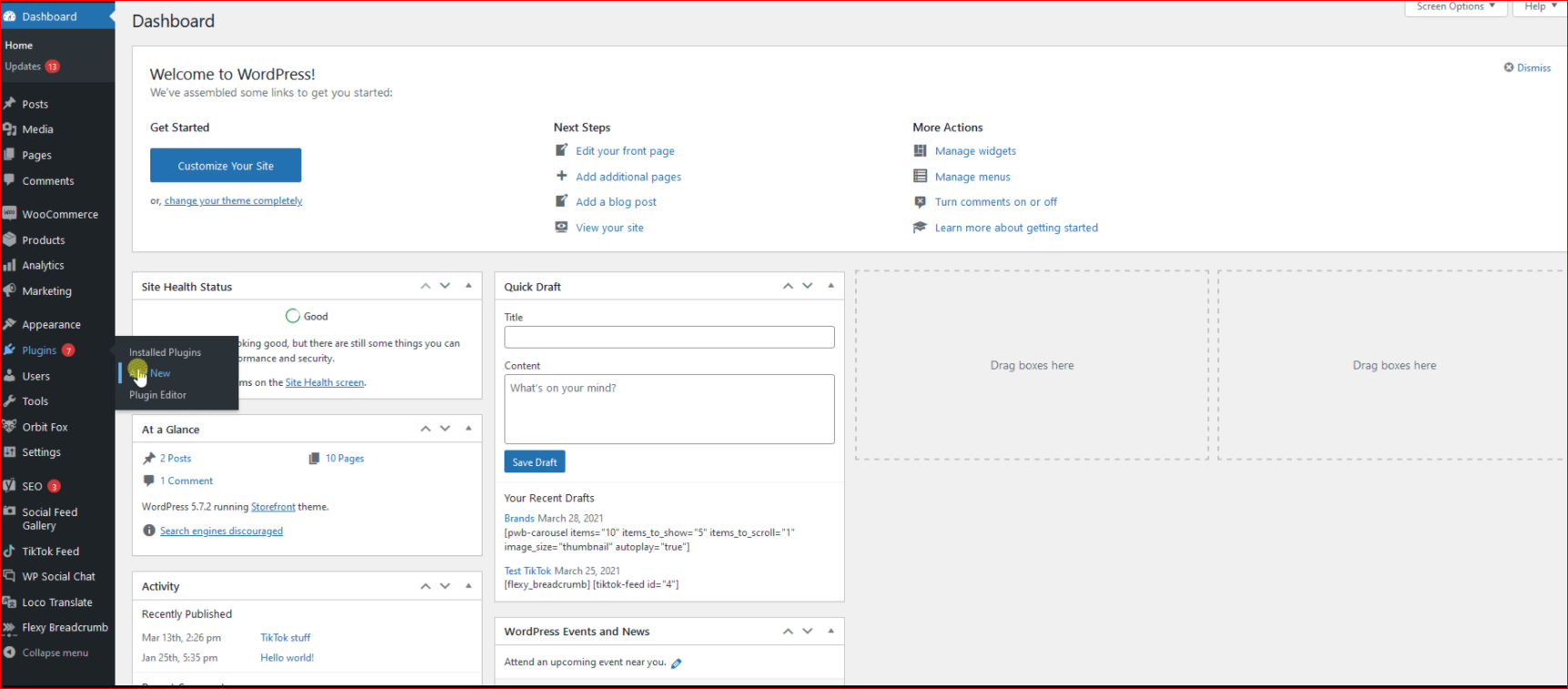Click the Quick Draft Title field
The image size is (1568, 689).
tap(669, 337)
